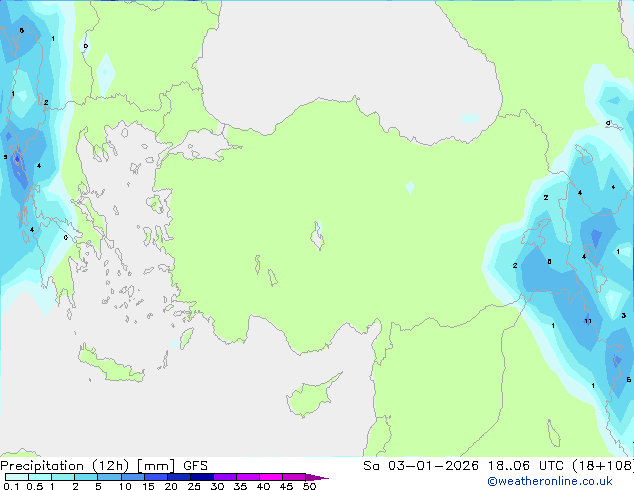Screen dimensions: 634x490
Task: Select the 5–10 mm legend swatch
Action: [109, 477]
